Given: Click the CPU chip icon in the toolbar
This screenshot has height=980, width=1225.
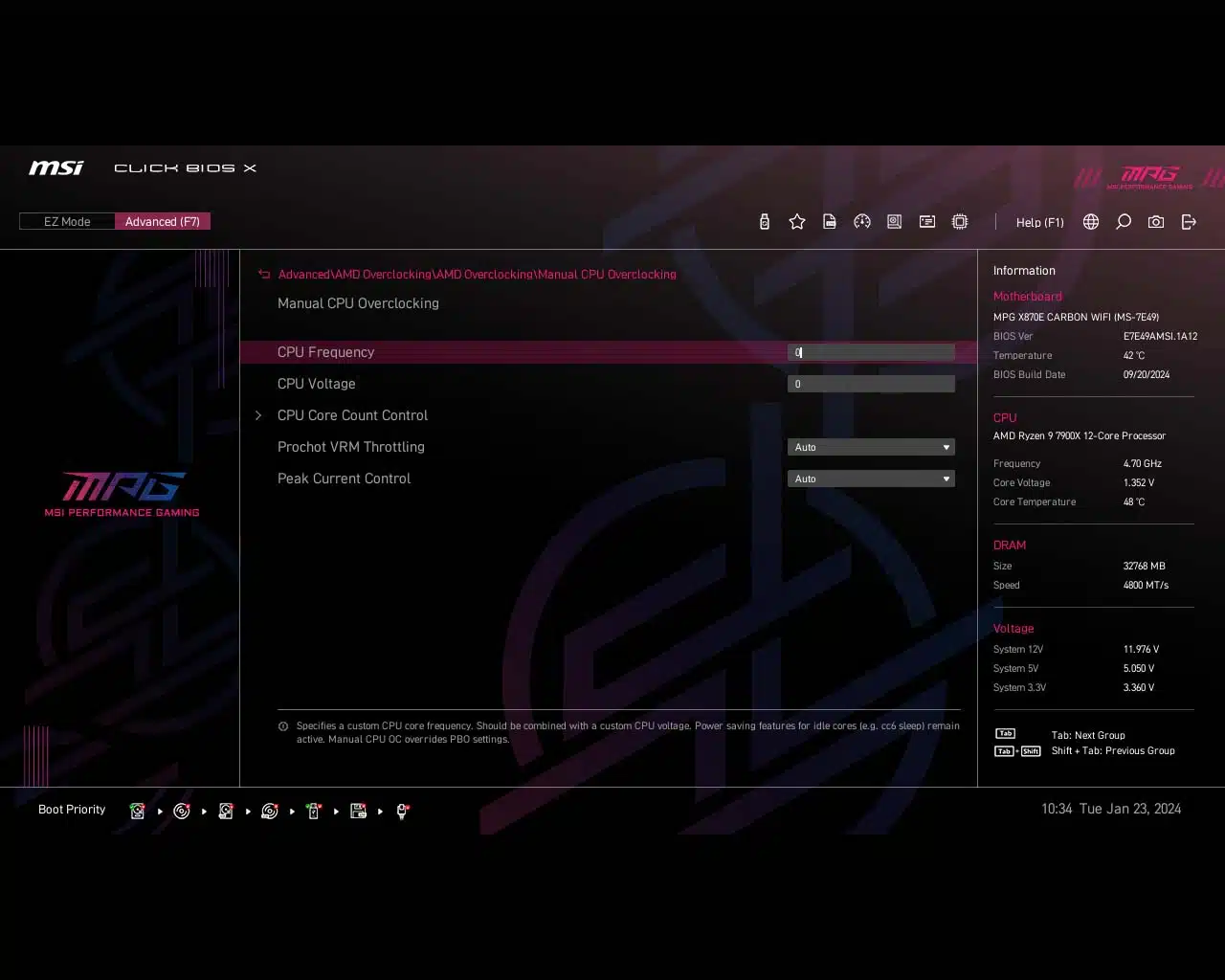Looking at the screenshot, I should click(x=960, y=222).
